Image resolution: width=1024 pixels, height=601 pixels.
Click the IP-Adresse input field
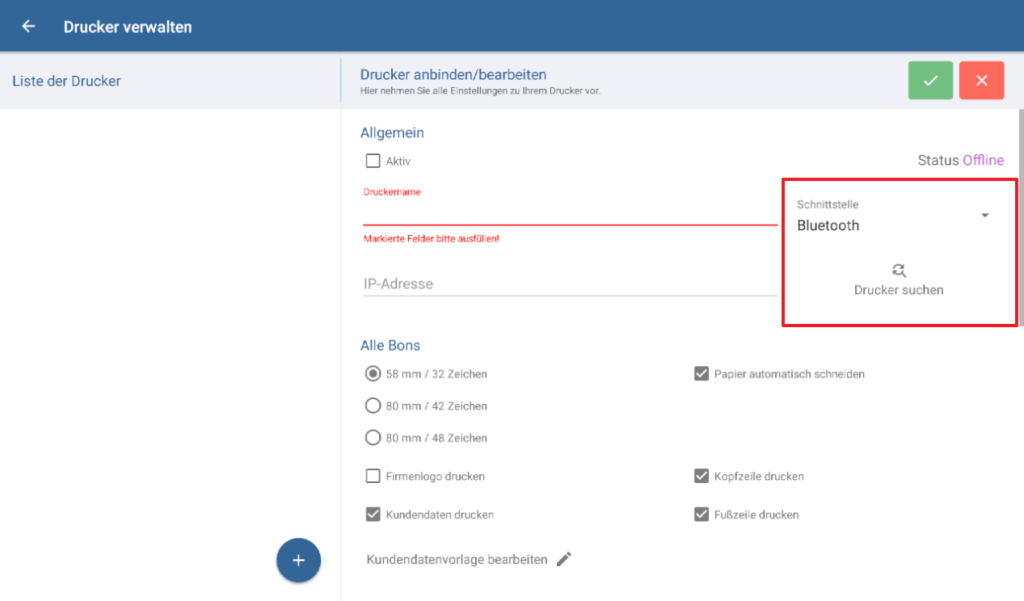point(569,284)
